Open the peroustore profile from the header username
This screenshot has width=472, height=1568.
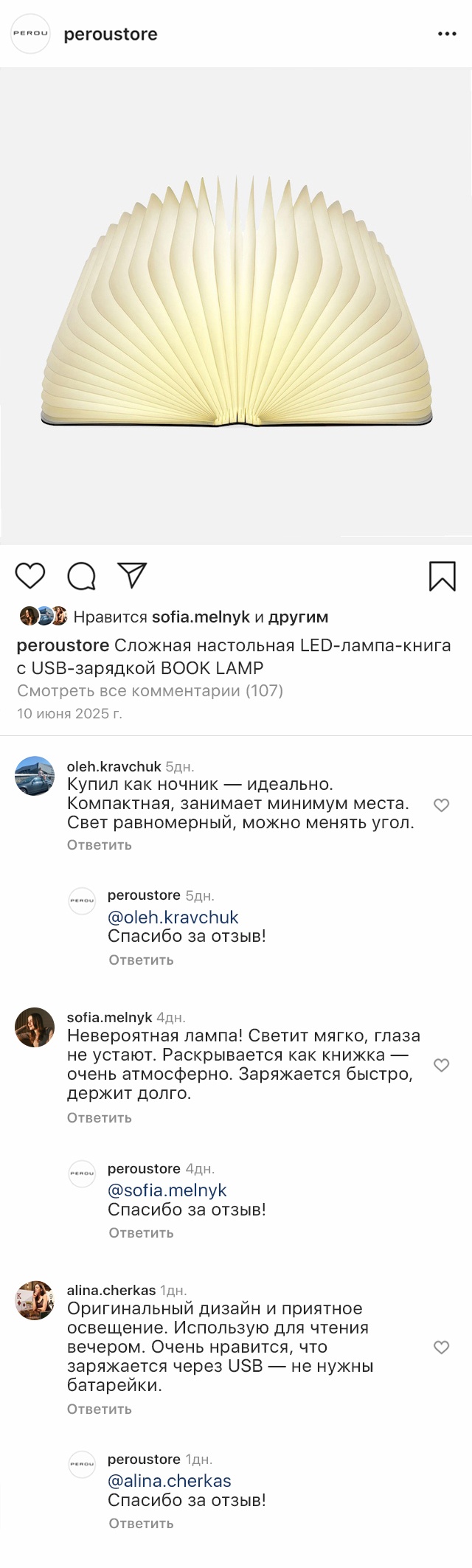click(111, 35)
